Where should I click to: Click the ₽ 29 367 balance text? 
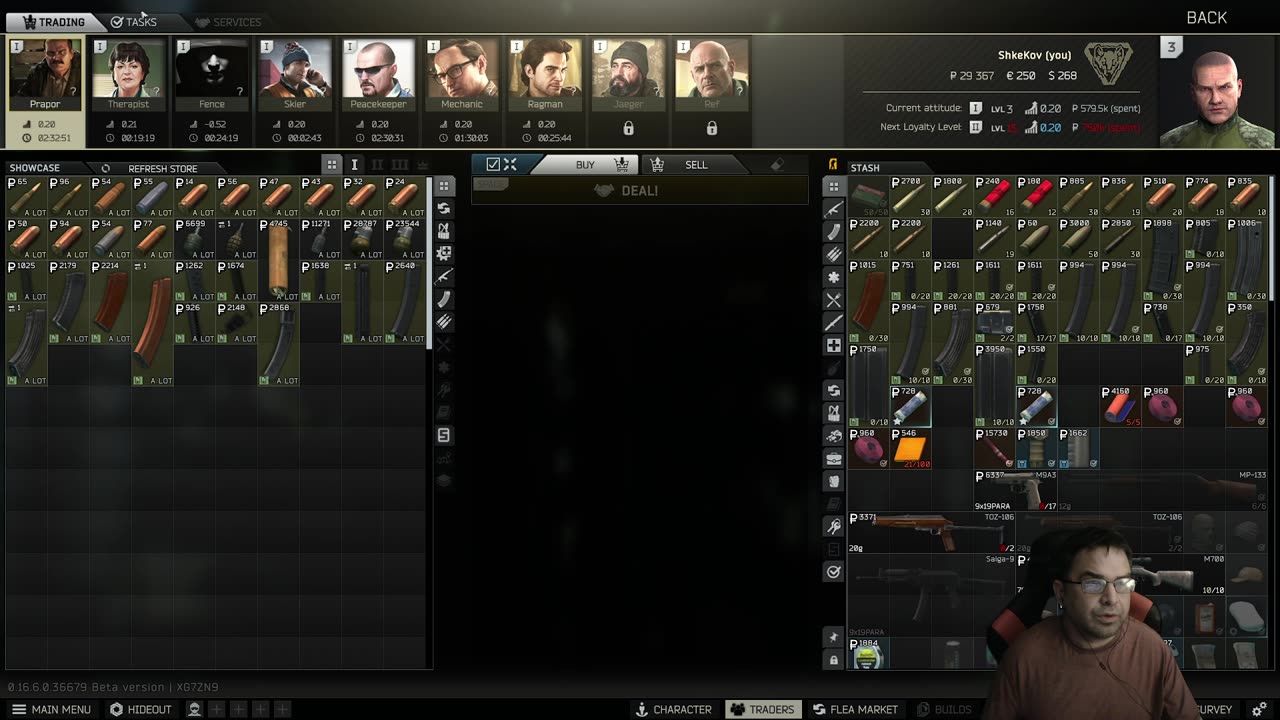pos(972,76)
